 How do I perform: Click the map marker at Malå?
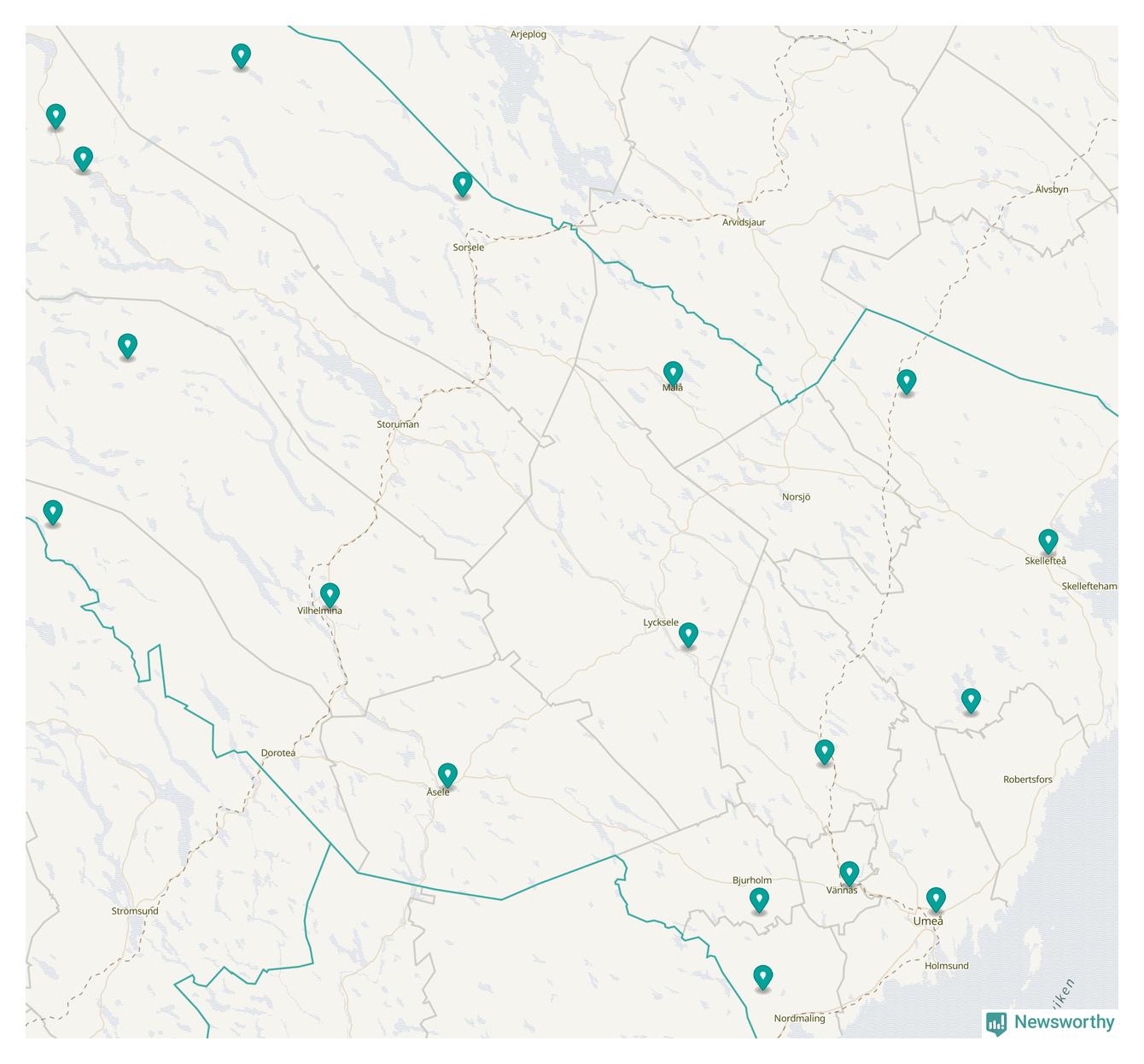673,373
